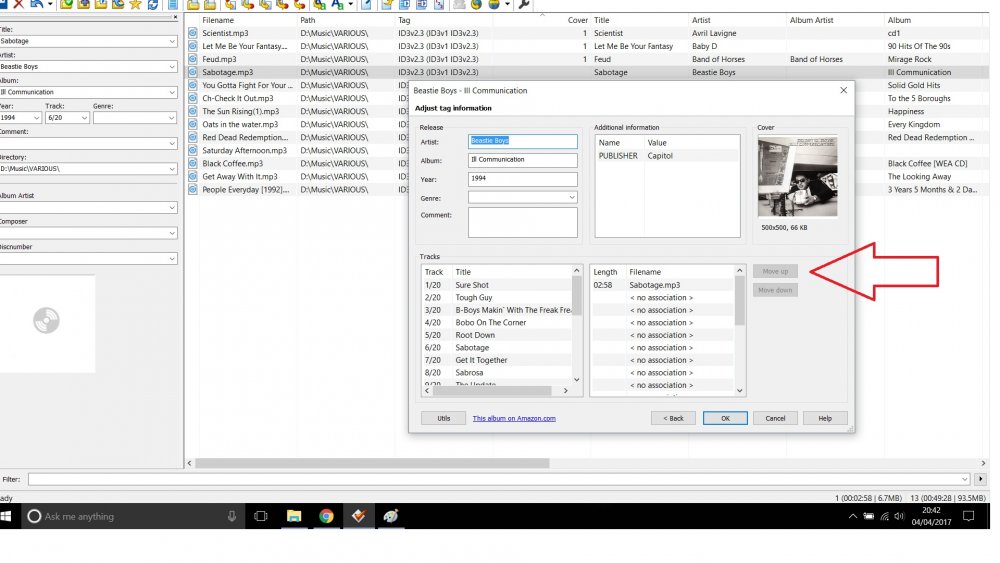Click the Cortana microphone icon
This screenshot has width=1000, height=563.
point(232,516)
